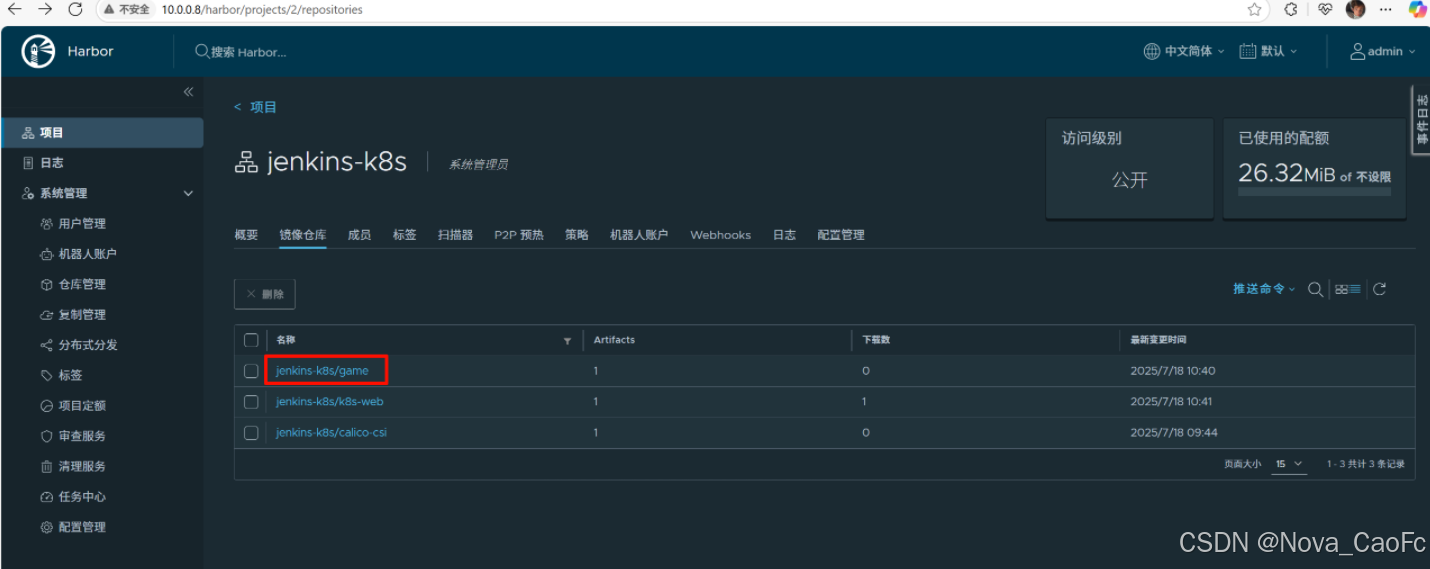1430x569 pixels.
Task: Click the browser address bar URL
Action: [262, 10]
